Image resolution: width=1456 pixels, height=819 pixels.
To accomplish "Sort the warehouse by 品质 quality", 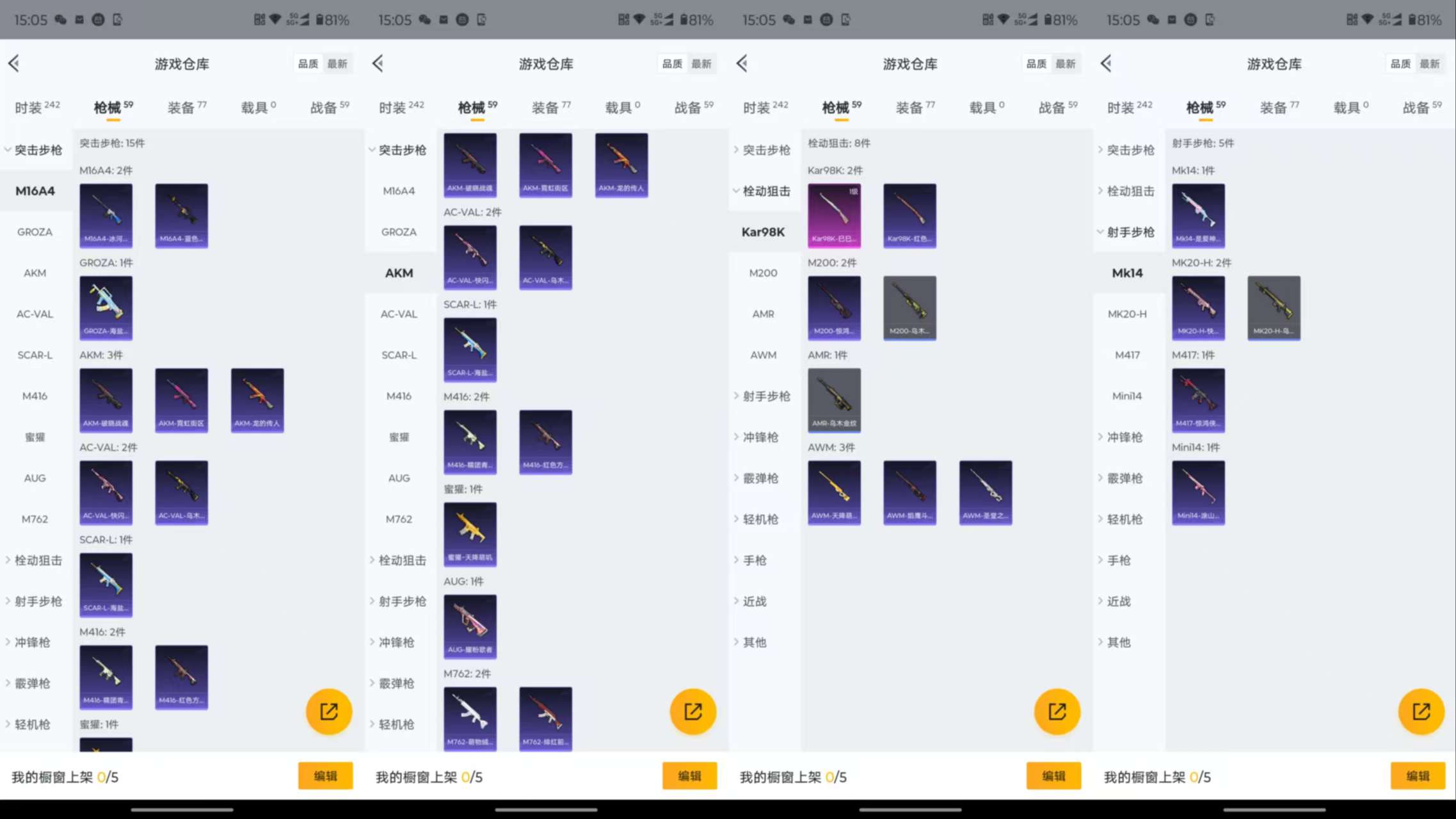I will 307,63.
